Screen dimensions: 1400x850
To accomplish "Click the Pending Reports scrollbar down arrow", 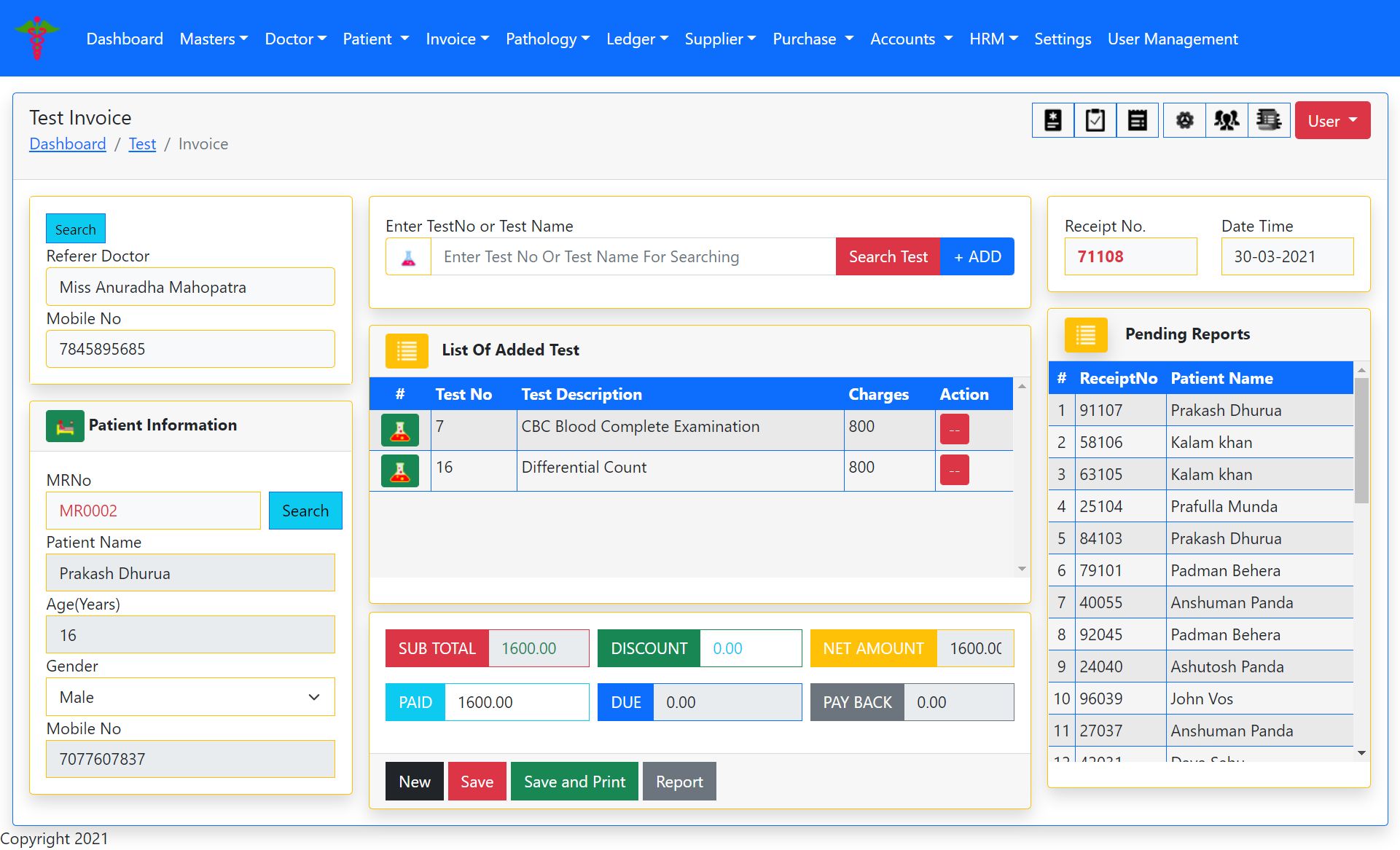I will click(1361, 753).
